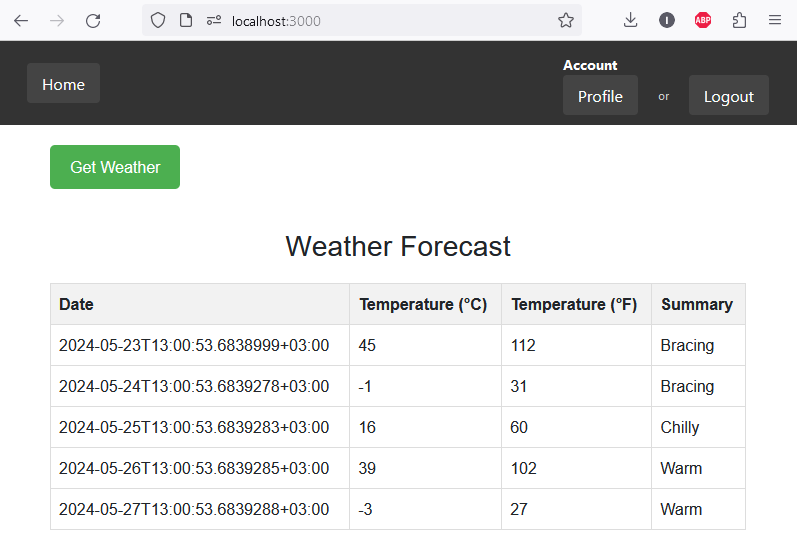
Task: Open the Profile page
Action: (x=600, y=96)
